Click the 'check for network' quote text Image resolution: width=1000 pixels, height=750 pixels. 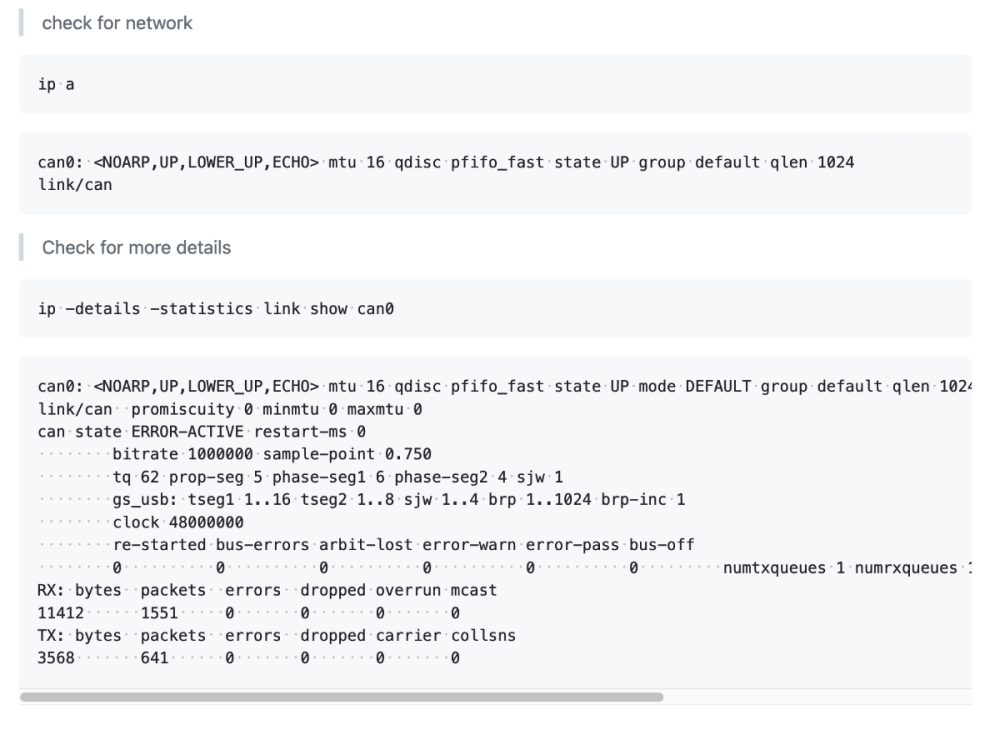click(117, 23)
